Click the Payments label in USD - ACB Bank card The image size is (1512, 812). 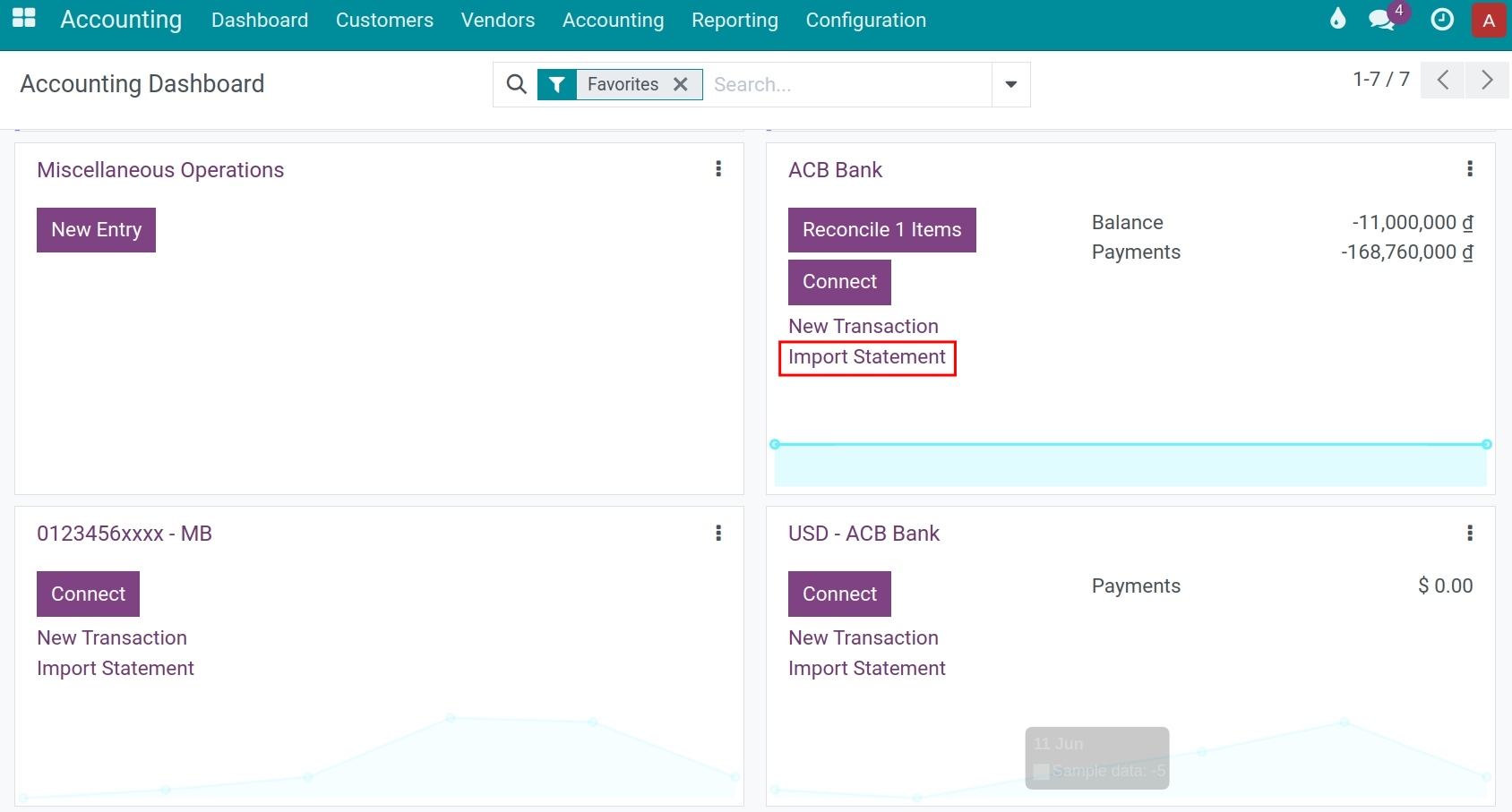click(1136, 586)
